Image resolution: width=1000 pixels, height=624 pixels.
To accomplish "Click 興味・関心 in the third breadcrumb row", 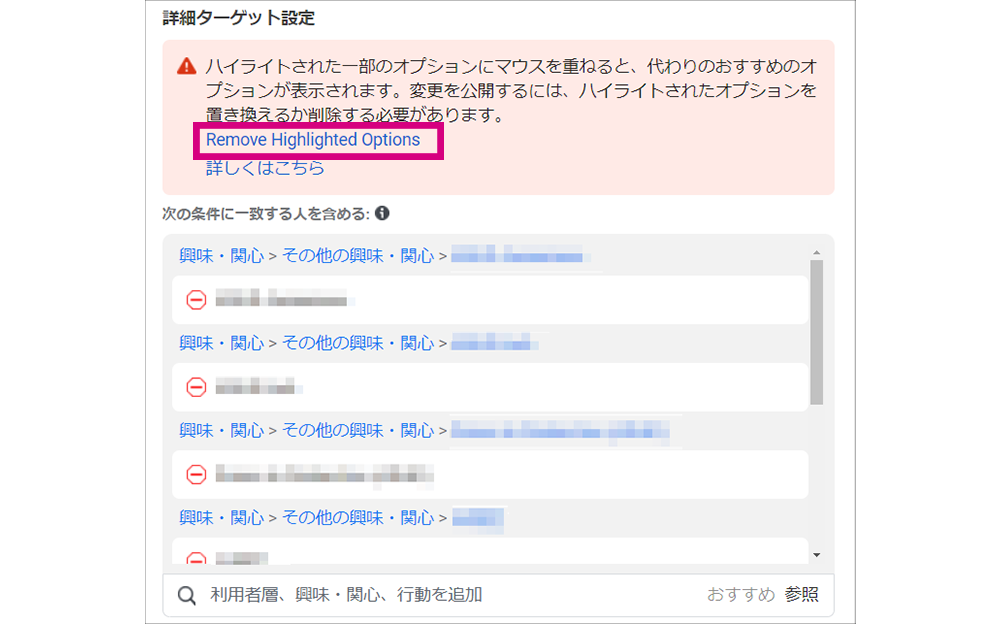I will [x=221, y=431].
